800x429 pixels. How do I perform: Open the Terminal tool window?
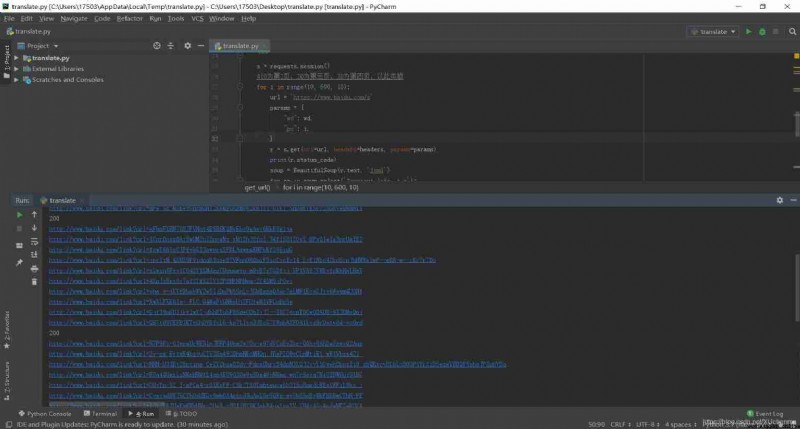tap(101, 414)
